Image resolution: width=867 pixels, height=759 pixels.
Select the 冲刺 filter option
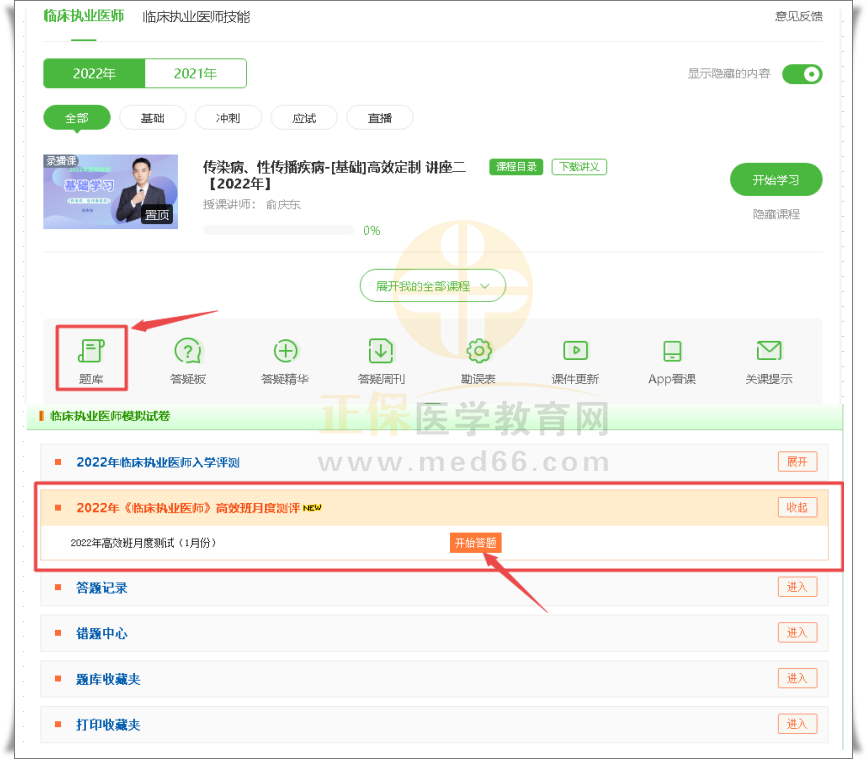[x=228, y=118]
